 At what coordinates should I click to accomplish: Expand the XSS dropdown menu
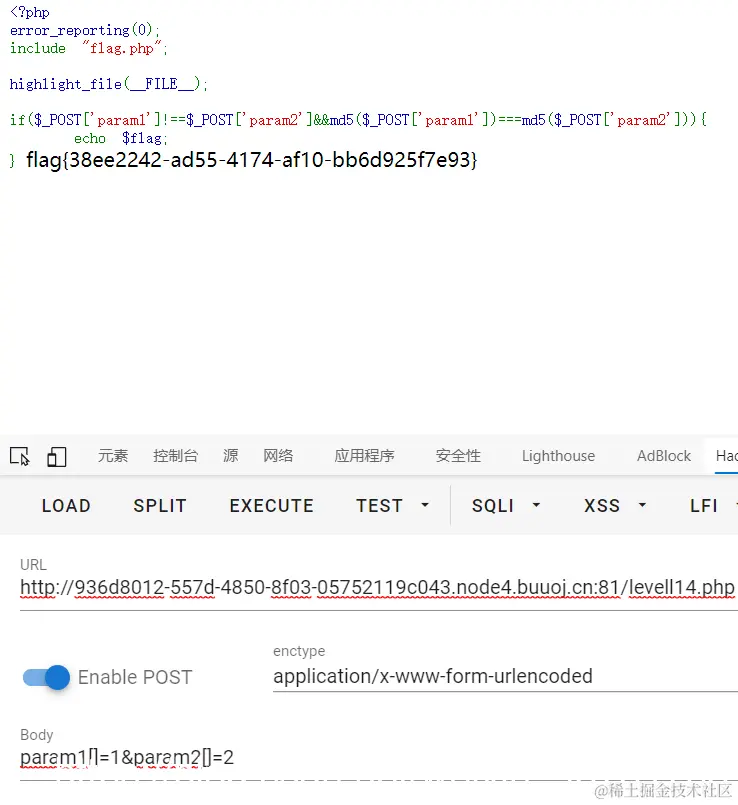tap(615, 506)
